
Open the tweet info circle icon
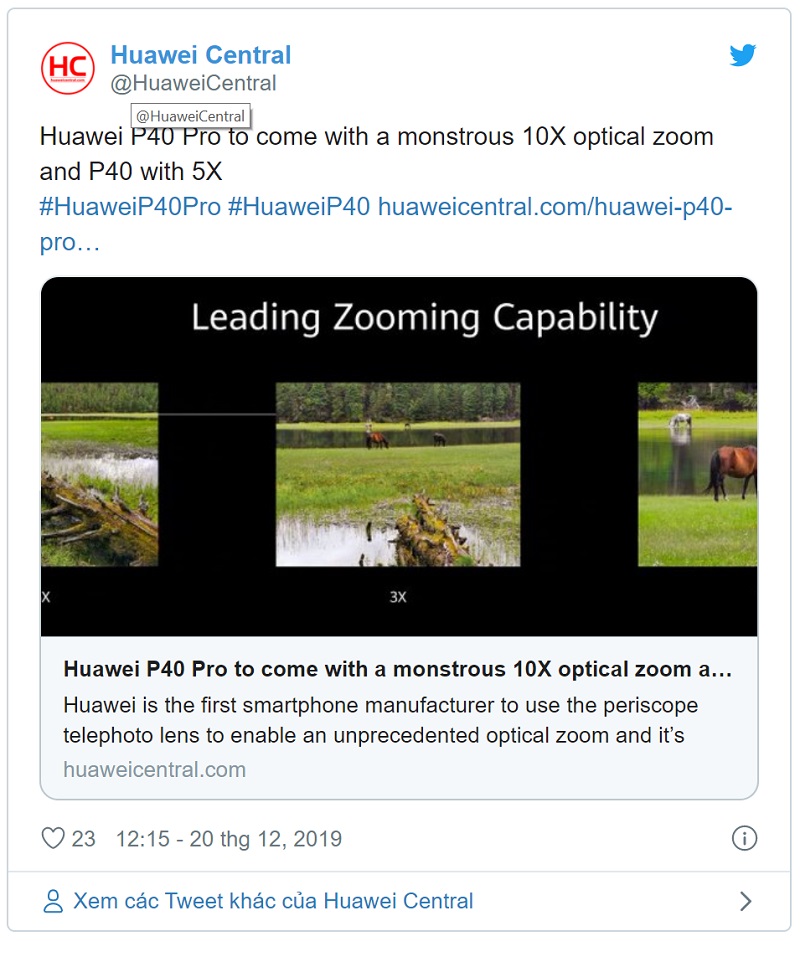[x=744, y=838]
